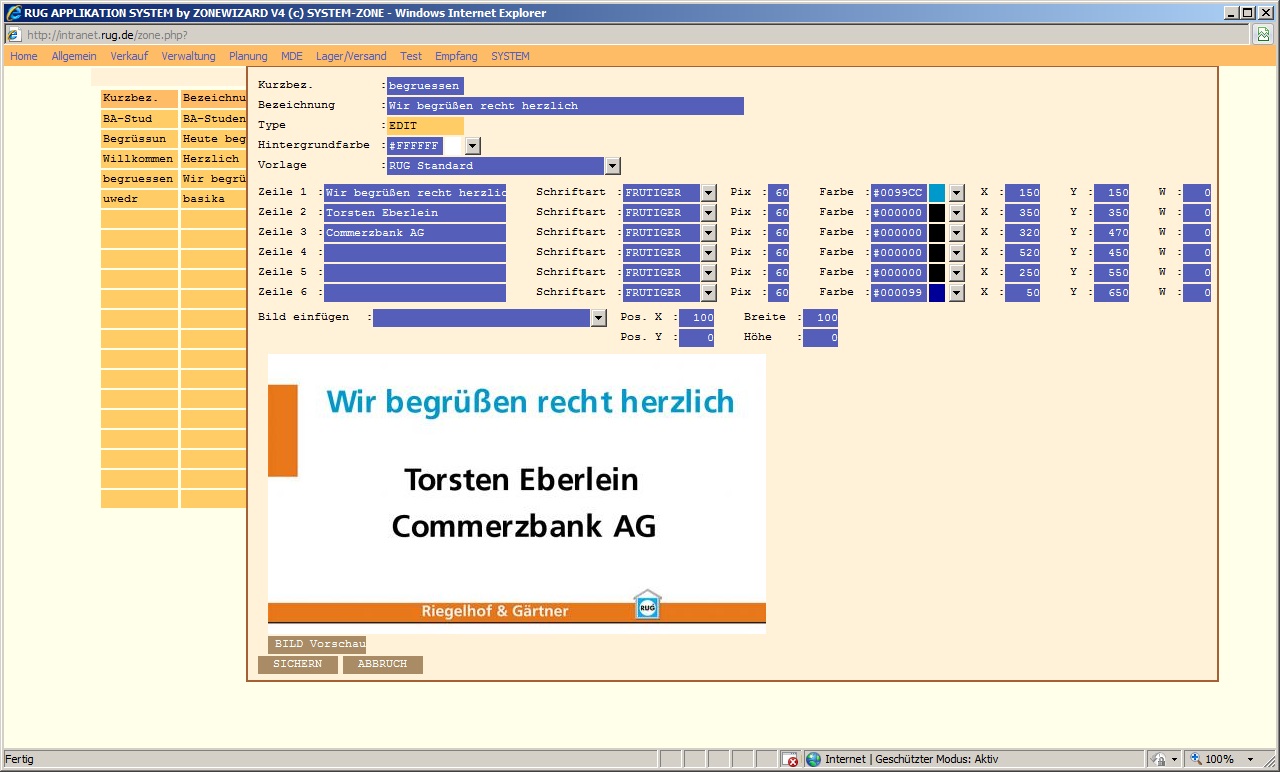The image size is (1280, 772).
Task: Open the SYSTEM menu
Action: (x=510, y=56)
